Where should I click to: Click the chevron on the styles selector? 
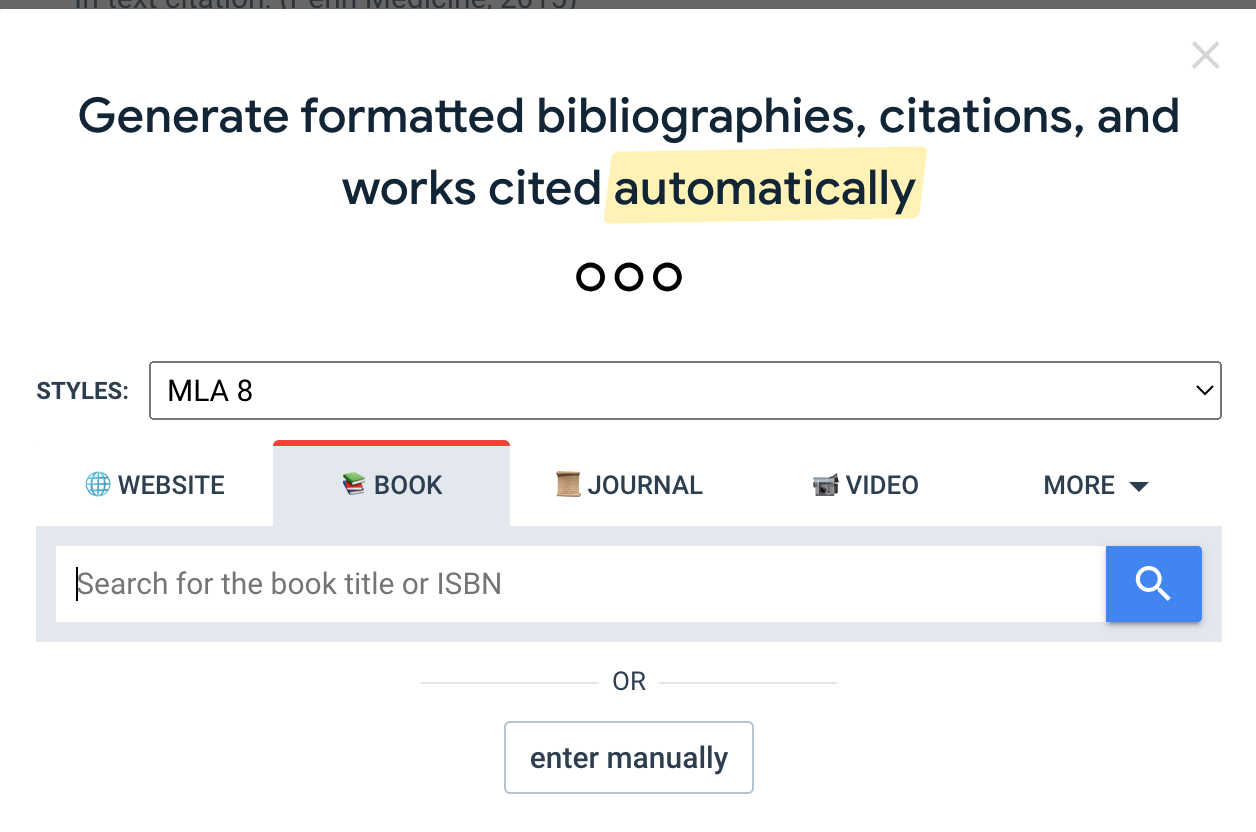tap(1204, 391)
